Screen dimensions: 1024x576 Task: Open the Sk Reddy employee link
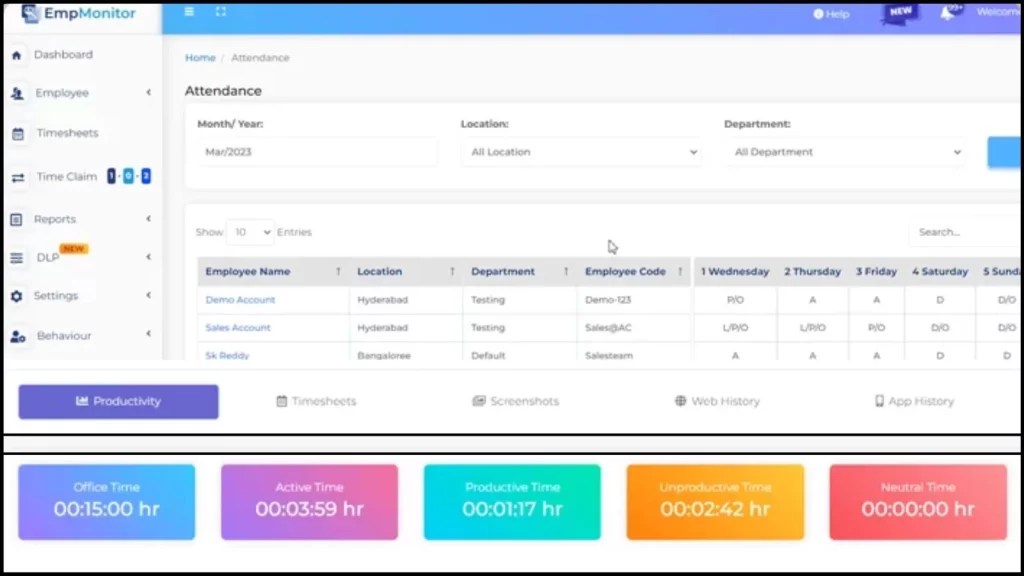[x=227, y=356]
